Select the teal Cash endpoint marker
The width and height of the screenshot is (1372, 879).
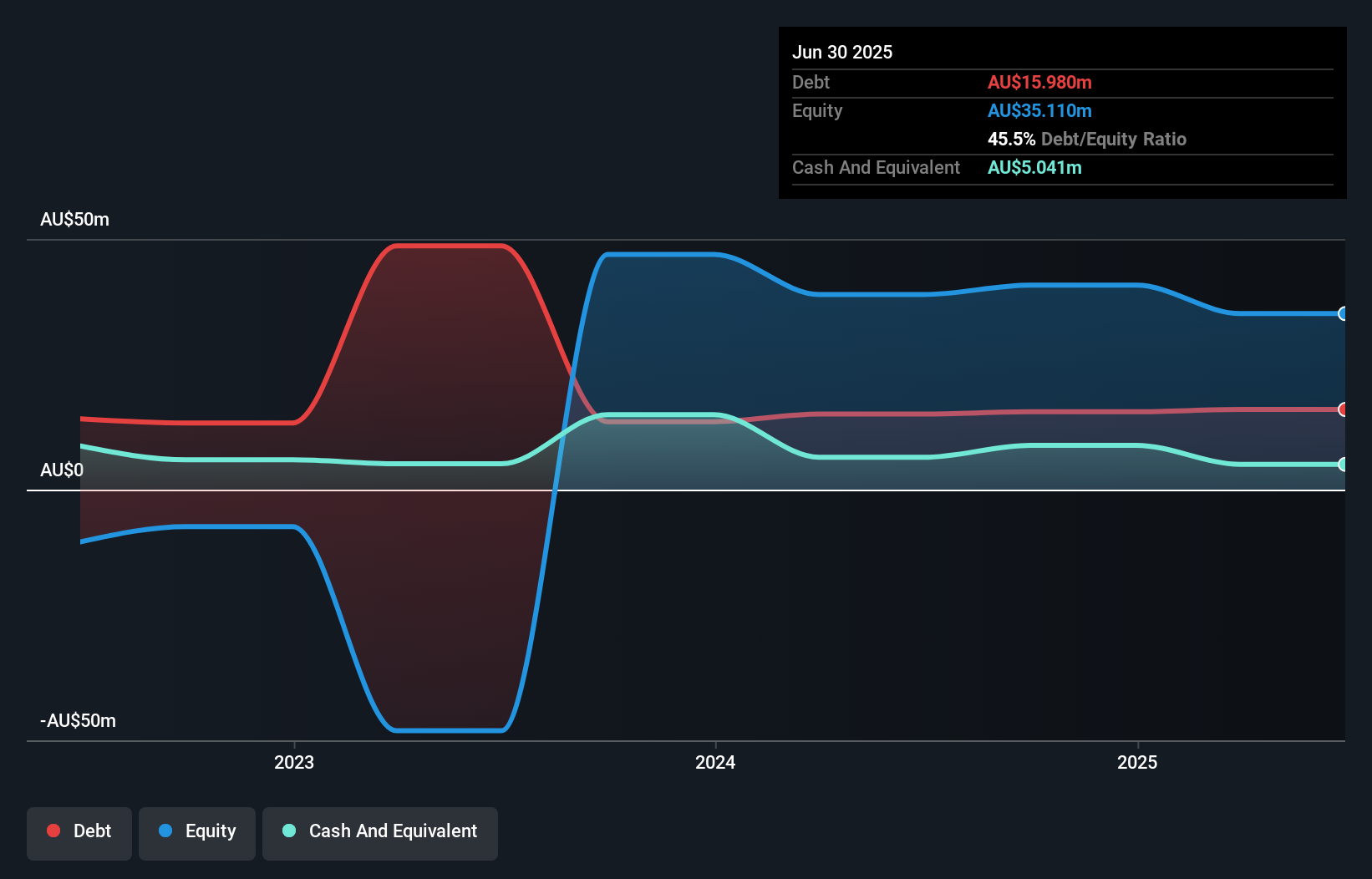point(1342,465)
